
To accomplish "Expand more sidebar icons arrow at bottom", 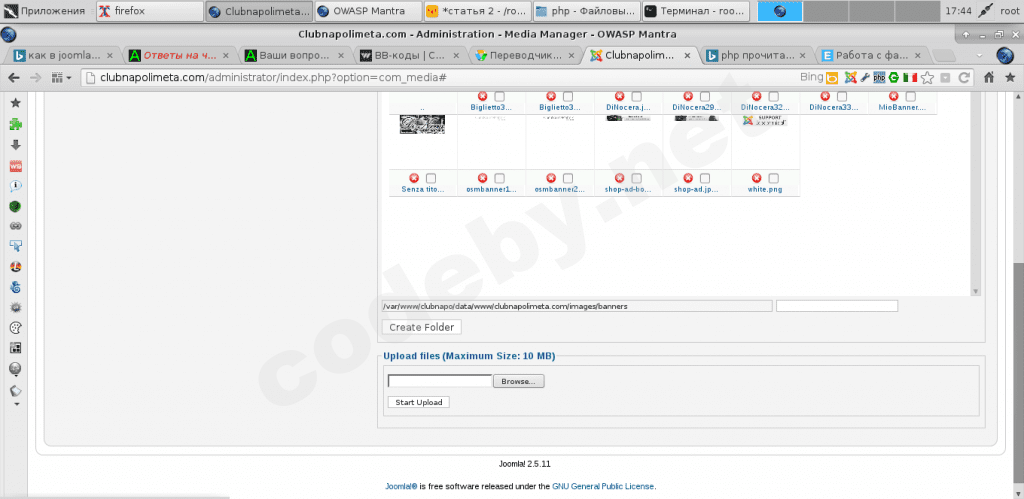I will [x=16, y=404].
